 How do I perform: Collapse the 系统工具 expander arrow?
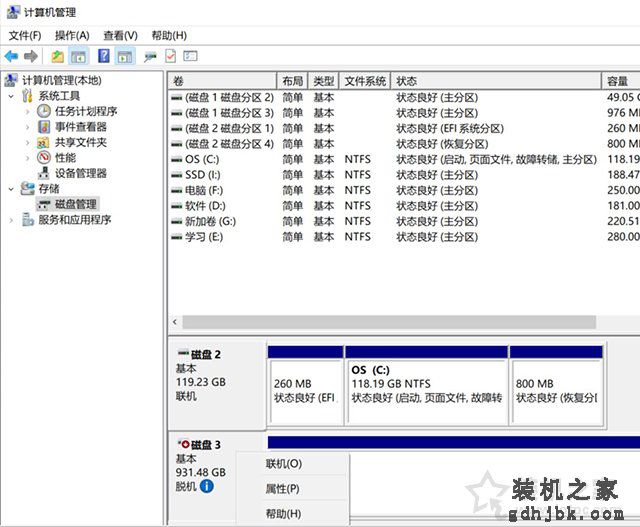[x=11, y=96]
